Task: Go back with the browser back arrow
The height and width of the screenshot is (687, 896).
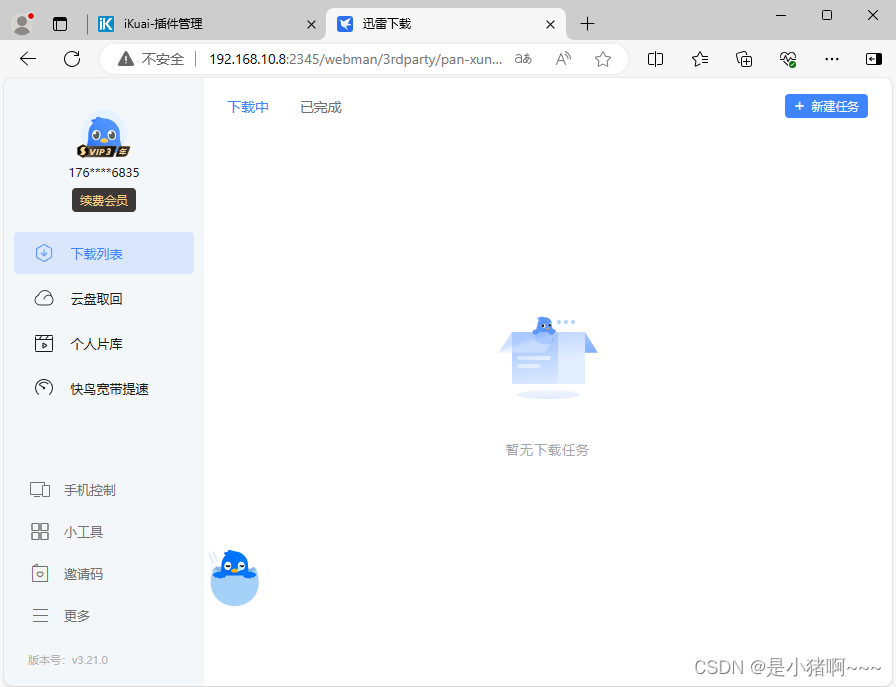Action: tap(28, 59)
